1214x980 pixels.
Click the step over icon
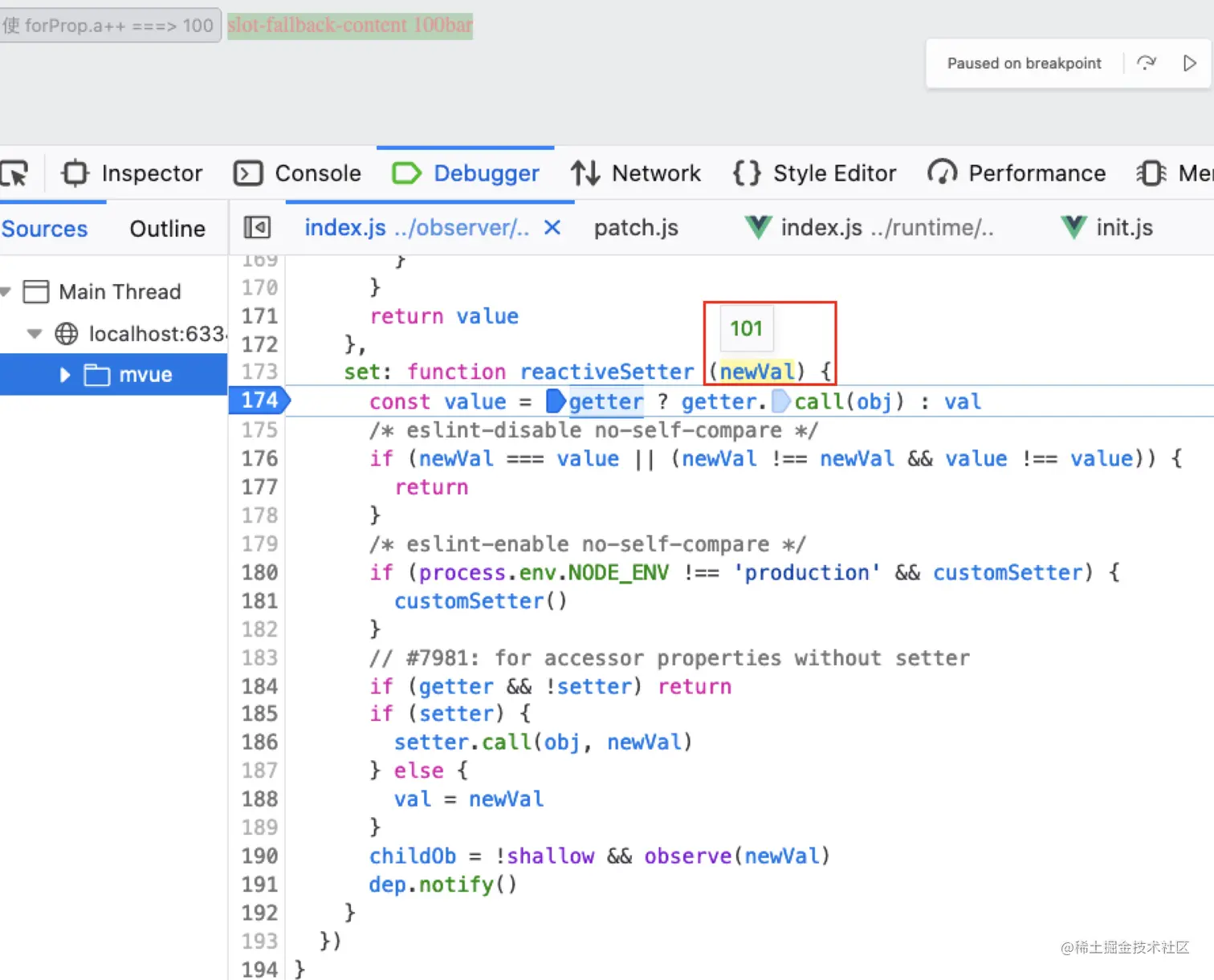tap(1147, 63)
